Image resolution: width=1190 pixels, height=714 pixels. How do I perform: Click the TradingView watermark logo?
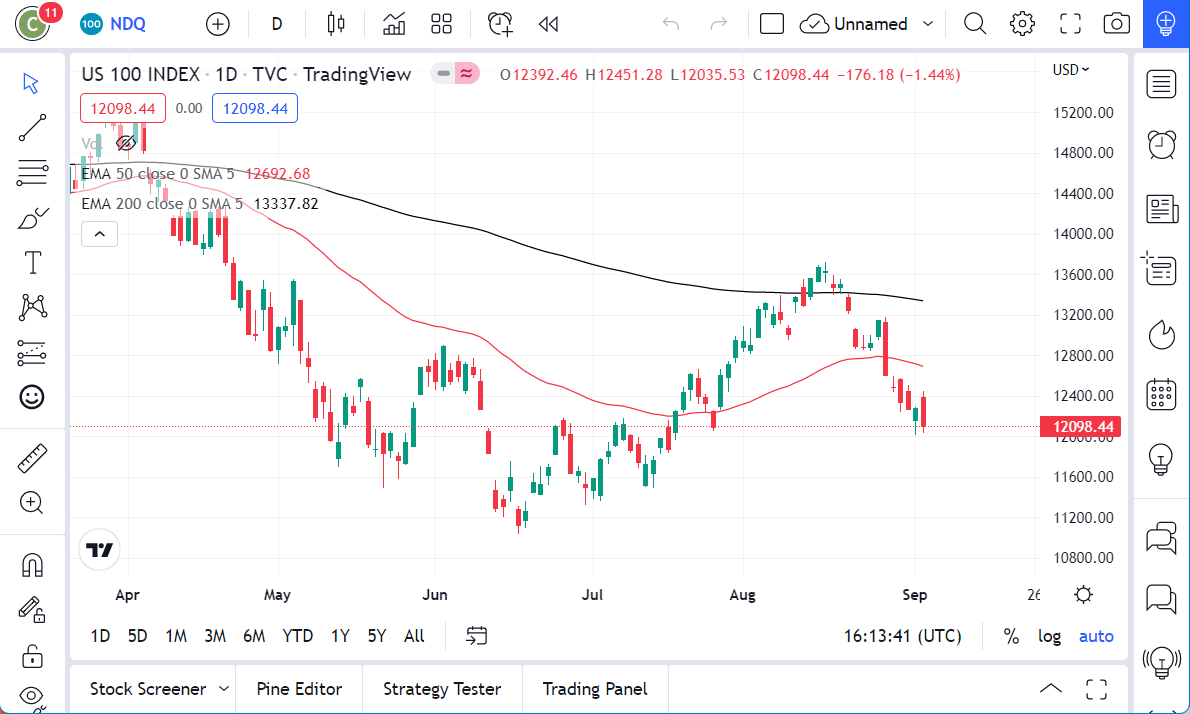(x=99, y=549)
